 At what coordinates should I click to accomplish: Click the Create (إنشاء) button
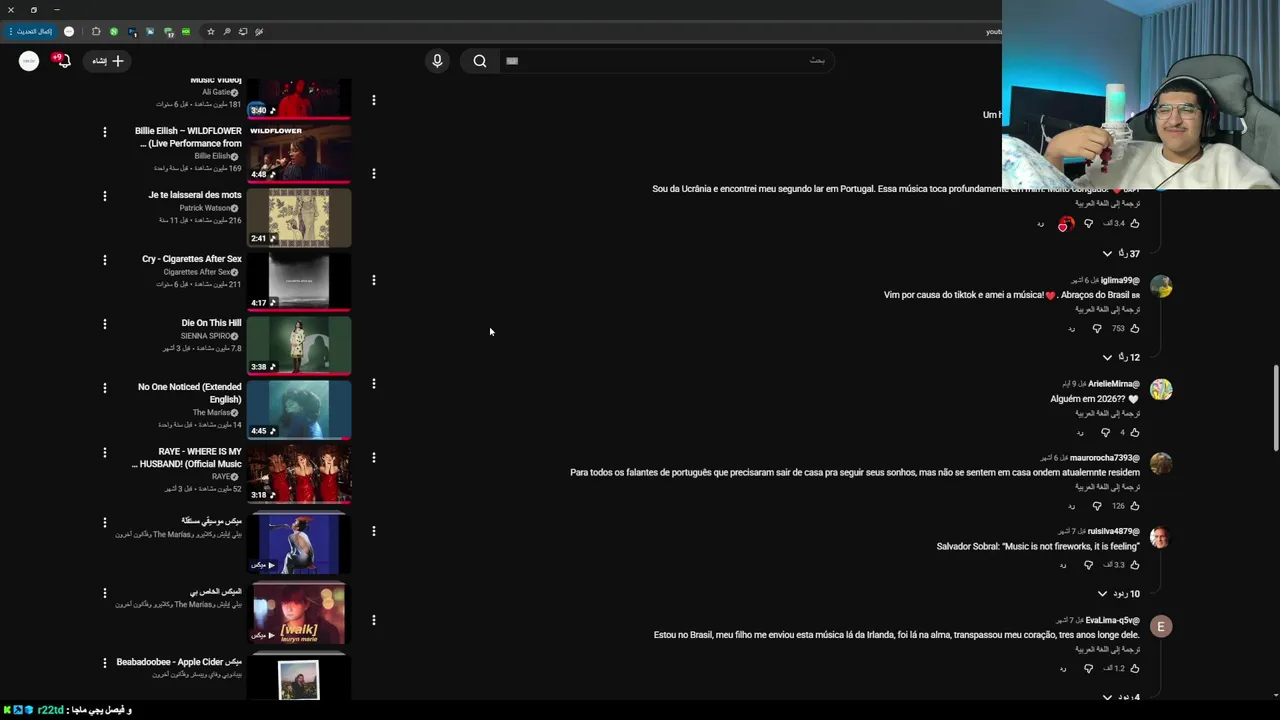[107, 61]
